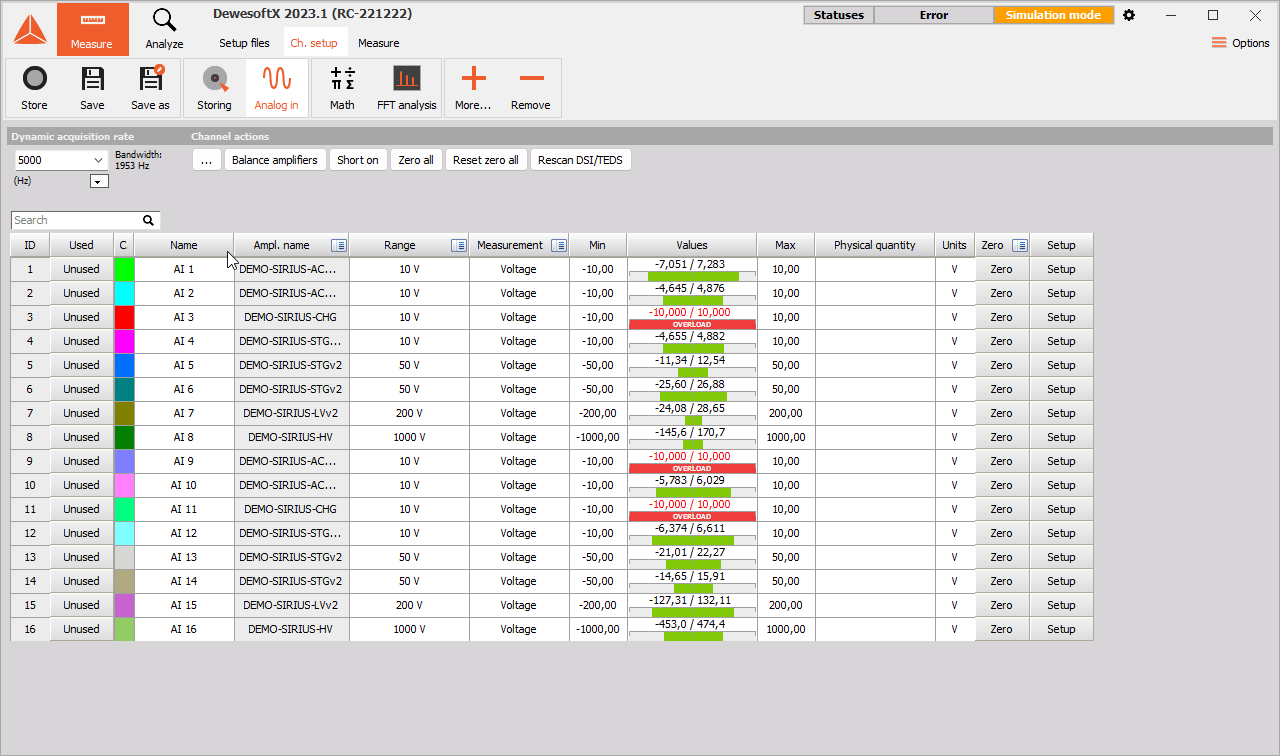
Task: Click Setup button for AI 6
Action: 1061,389
